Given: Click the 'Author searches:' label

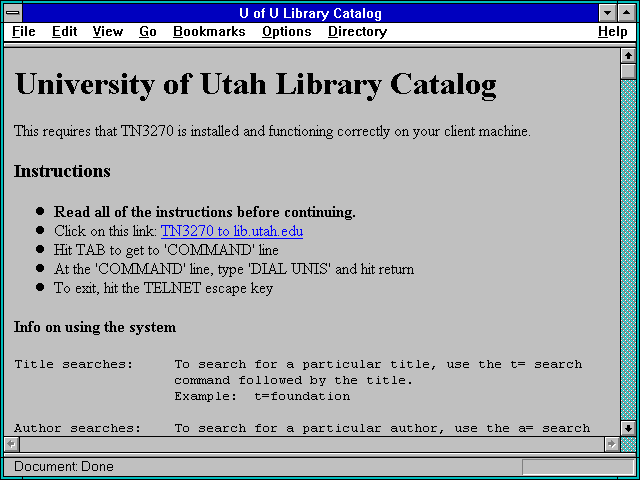Looking at the screenshot, I should [78, 428].
